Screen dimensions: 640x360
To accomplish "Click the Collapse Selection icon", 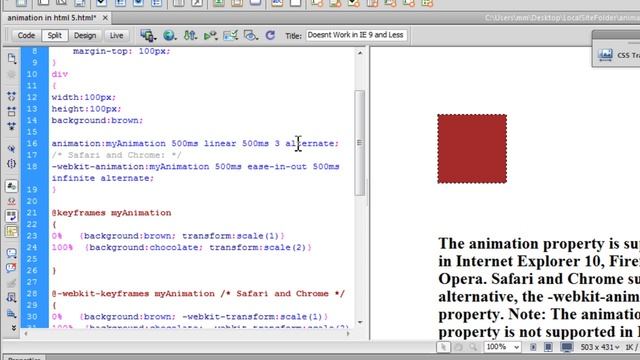I will click(x=11, y=111).
